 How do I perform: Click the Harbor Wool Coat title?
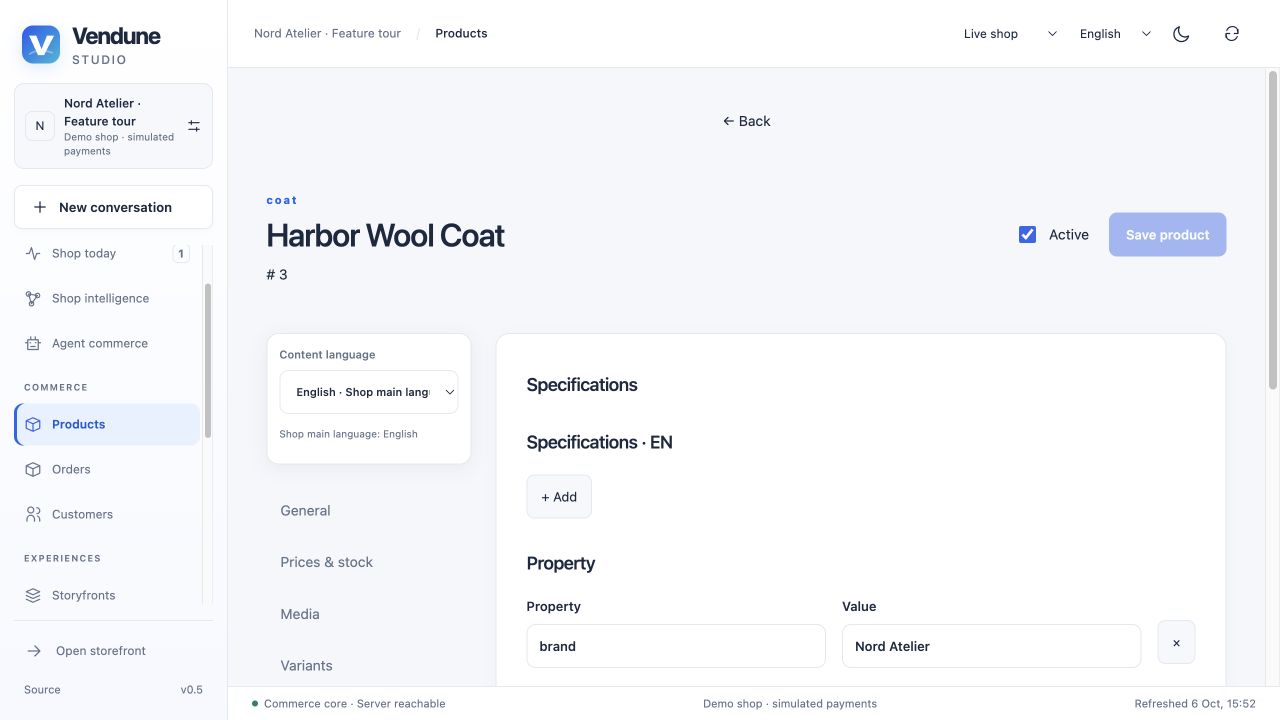(x=385, y=236)
